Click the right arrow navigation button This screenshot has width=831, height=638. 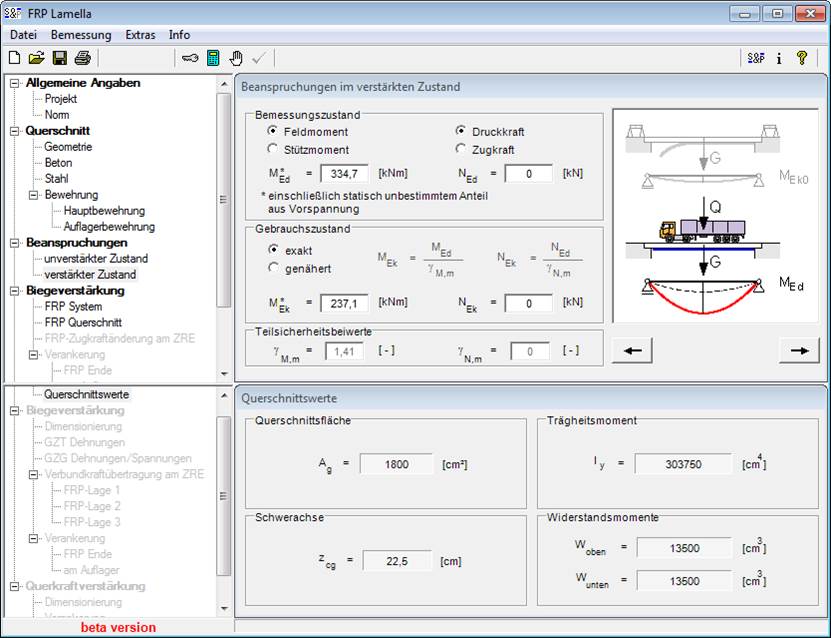click(797, 350)
